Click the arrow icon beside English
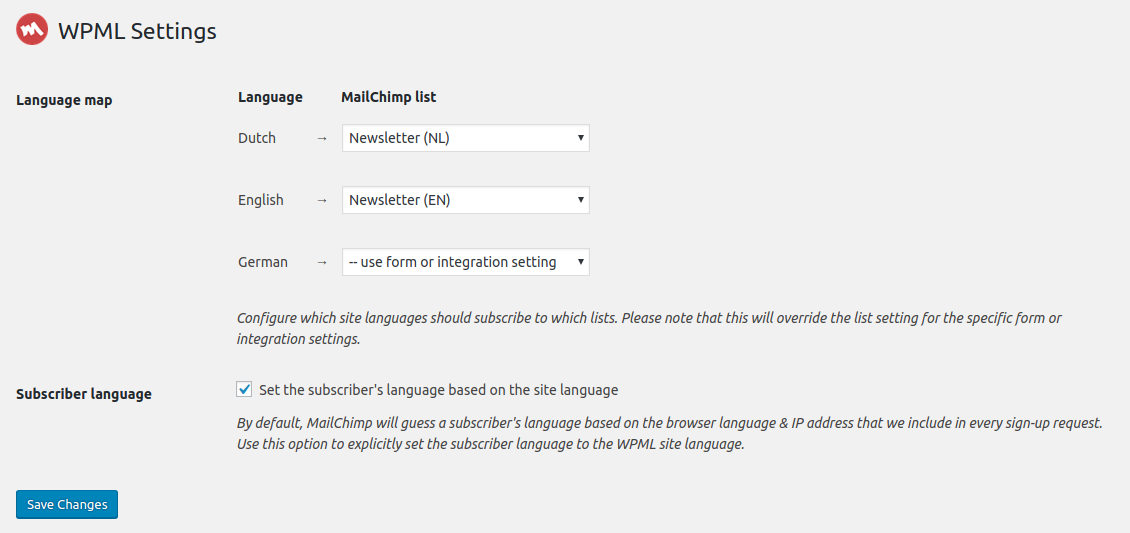 tap(322, 200)
